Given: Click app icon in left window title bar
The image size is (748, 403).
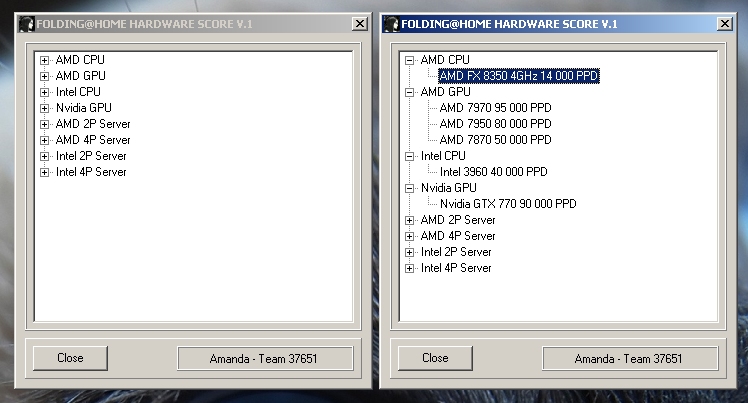Looking at the screenshot, I should coord(26,24).
